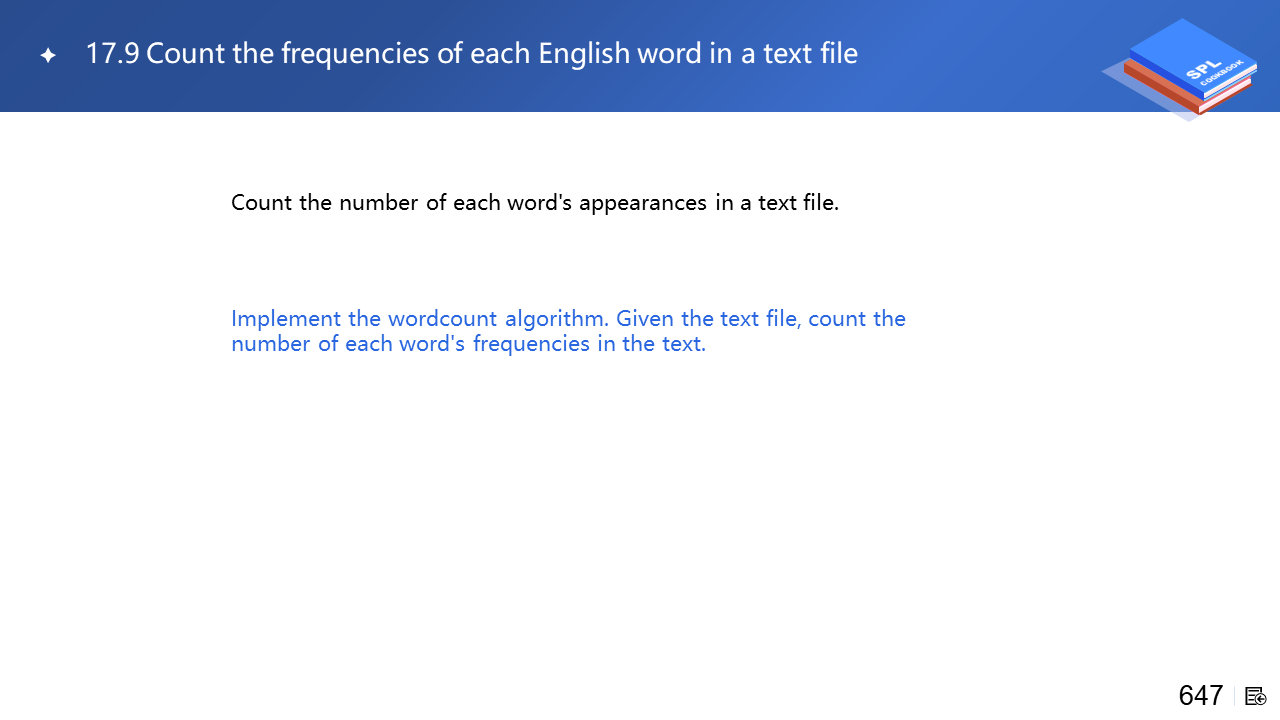Click the word Implement in blue paragraph
The width and height of the screenshot is (1280, 720).
point(286,318)
